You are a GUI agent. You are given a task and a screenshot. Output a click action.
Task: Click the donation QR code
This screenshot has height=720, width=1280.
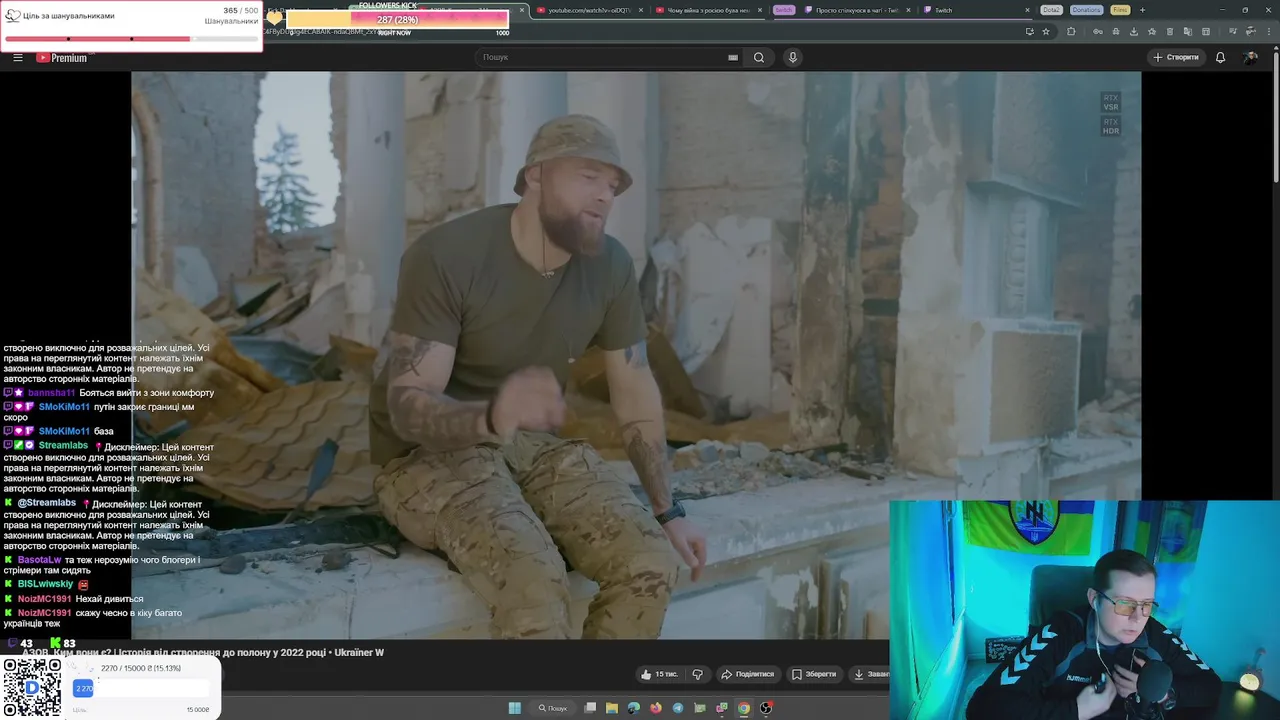[32, 687]
